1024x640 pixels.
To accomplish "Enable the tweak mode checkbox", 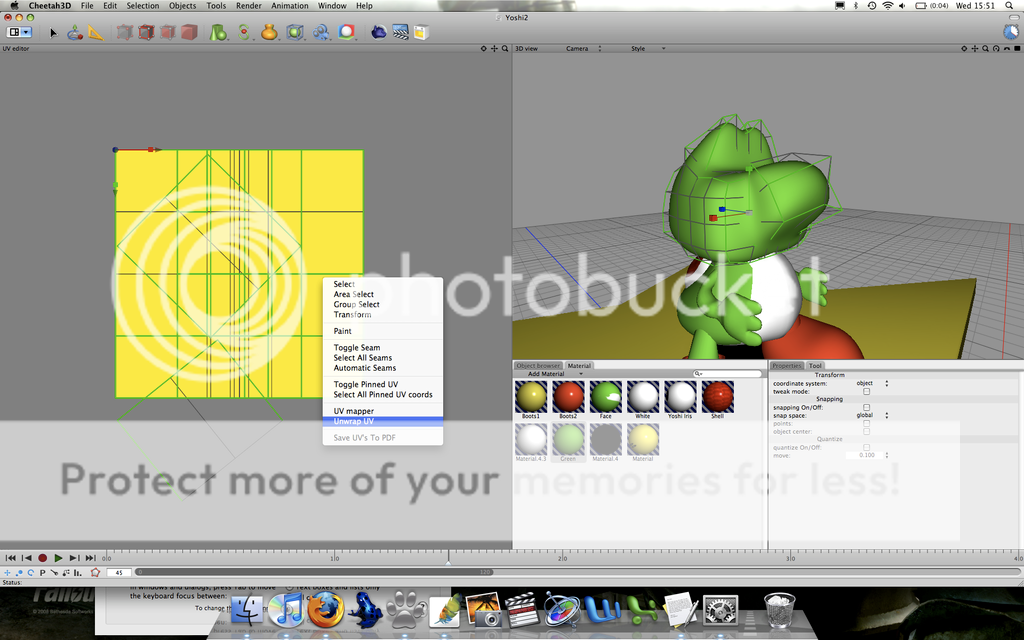I will pos(867,392).
